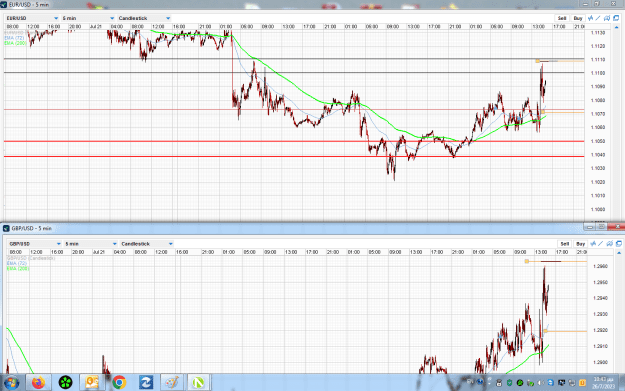
Task: Click Jul 21 date label on EUR/USD time axis
Action: pos(96,26)
